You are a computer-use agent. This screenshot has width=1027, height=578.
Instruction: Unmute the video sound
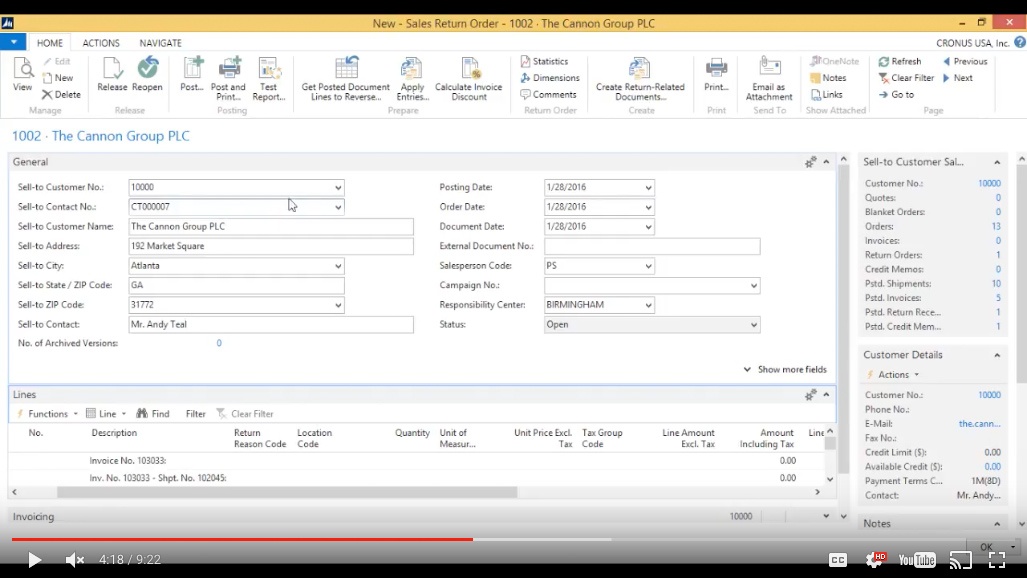[x=75, y=560]
